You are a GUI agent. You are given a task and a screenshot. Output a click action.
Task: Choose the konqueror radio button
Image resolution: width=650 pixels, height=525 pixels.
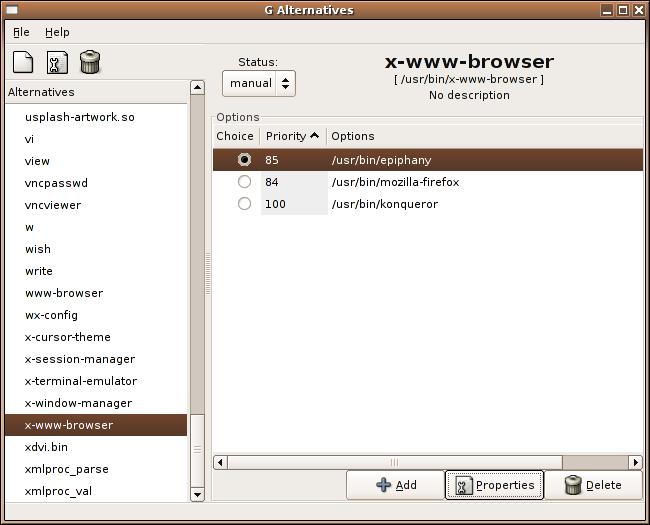point(244,204)
